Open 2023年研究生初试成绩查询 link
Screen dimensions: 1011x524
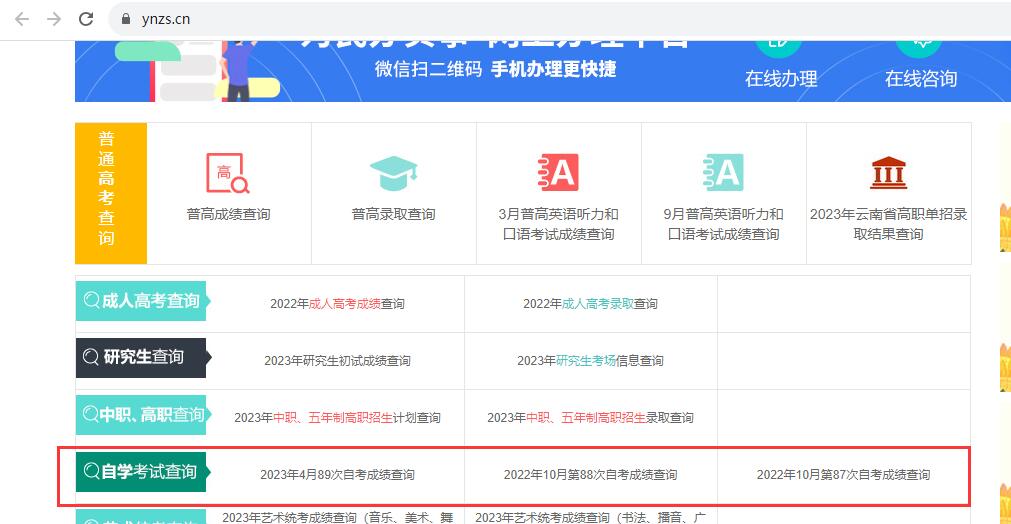(337, 361)
